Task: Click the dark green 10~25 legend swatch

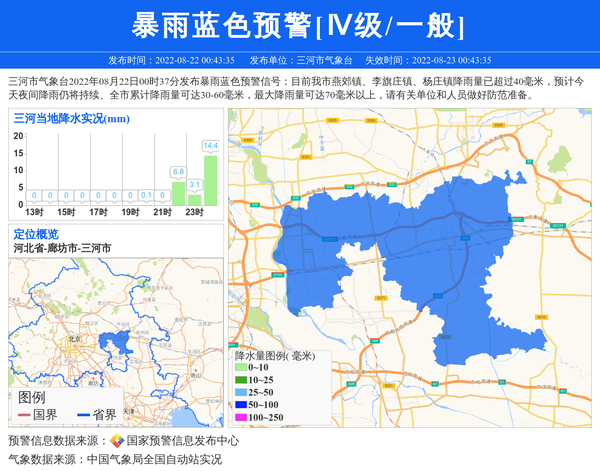Action: pos(241,380)
